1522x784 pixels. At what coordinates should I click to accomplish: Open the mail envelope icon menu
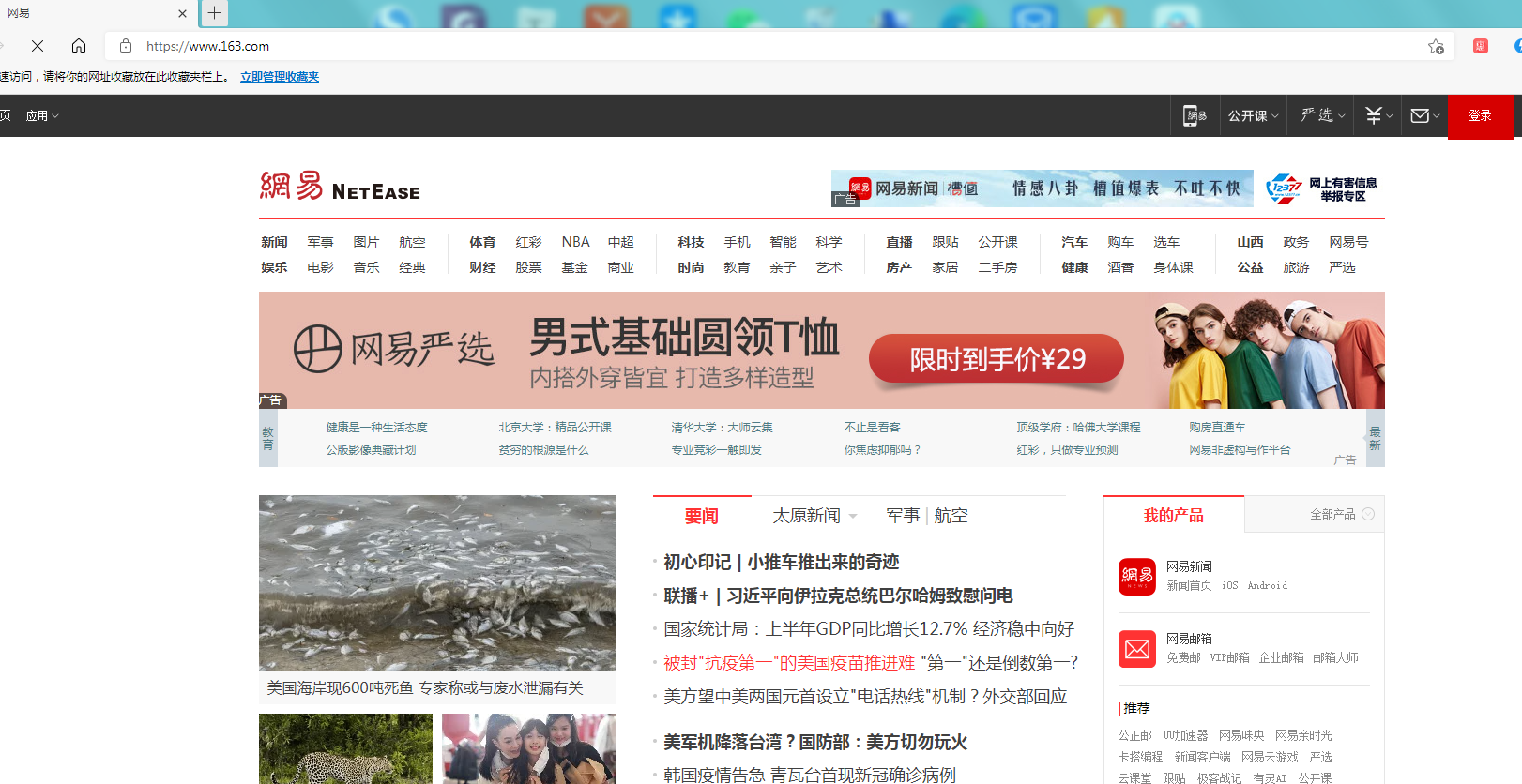(1424, 115)
